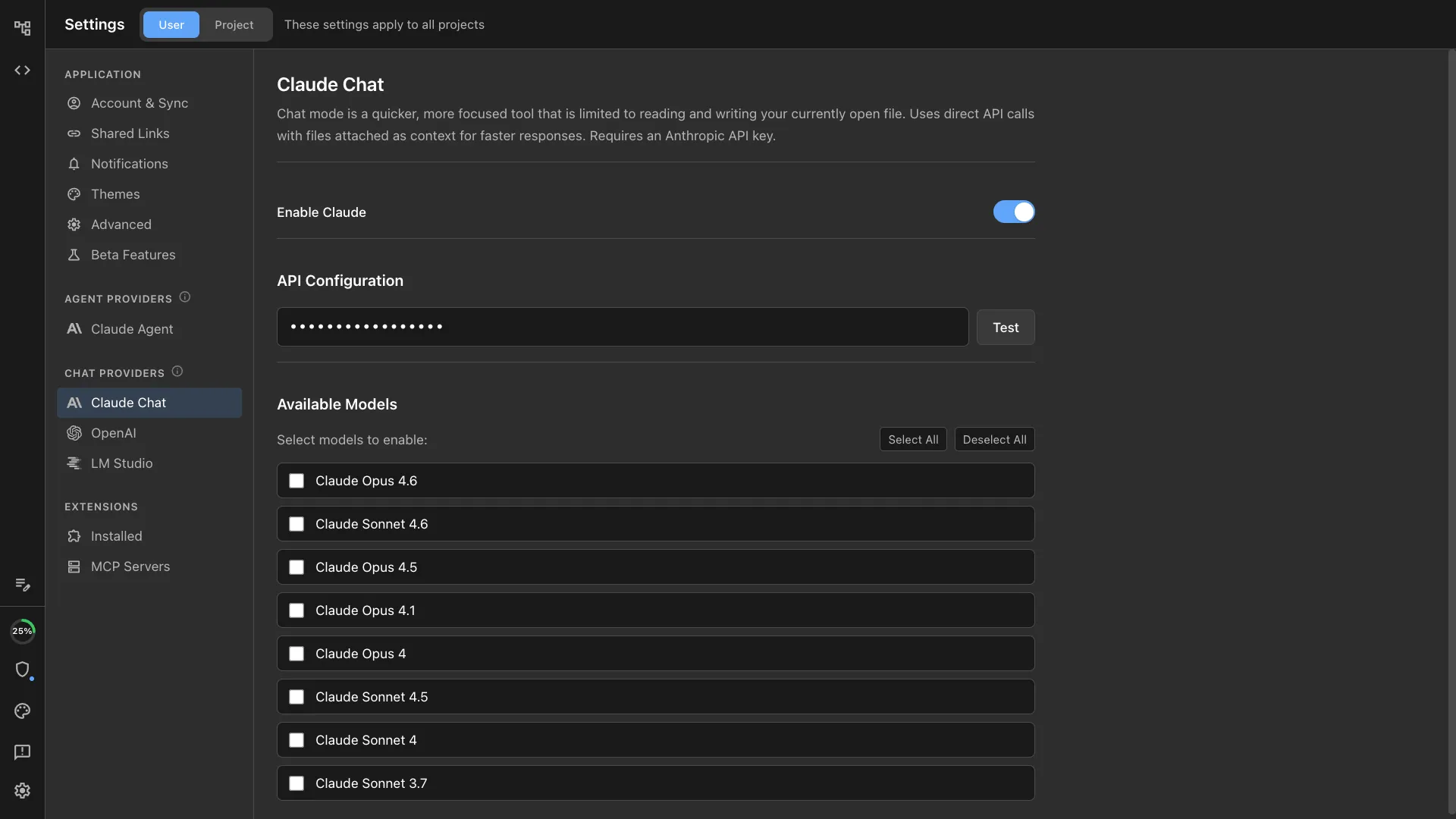Screen dimensions: 1456x819
Task: Click info icon beside Agent Providers
Action: point(185,297)
